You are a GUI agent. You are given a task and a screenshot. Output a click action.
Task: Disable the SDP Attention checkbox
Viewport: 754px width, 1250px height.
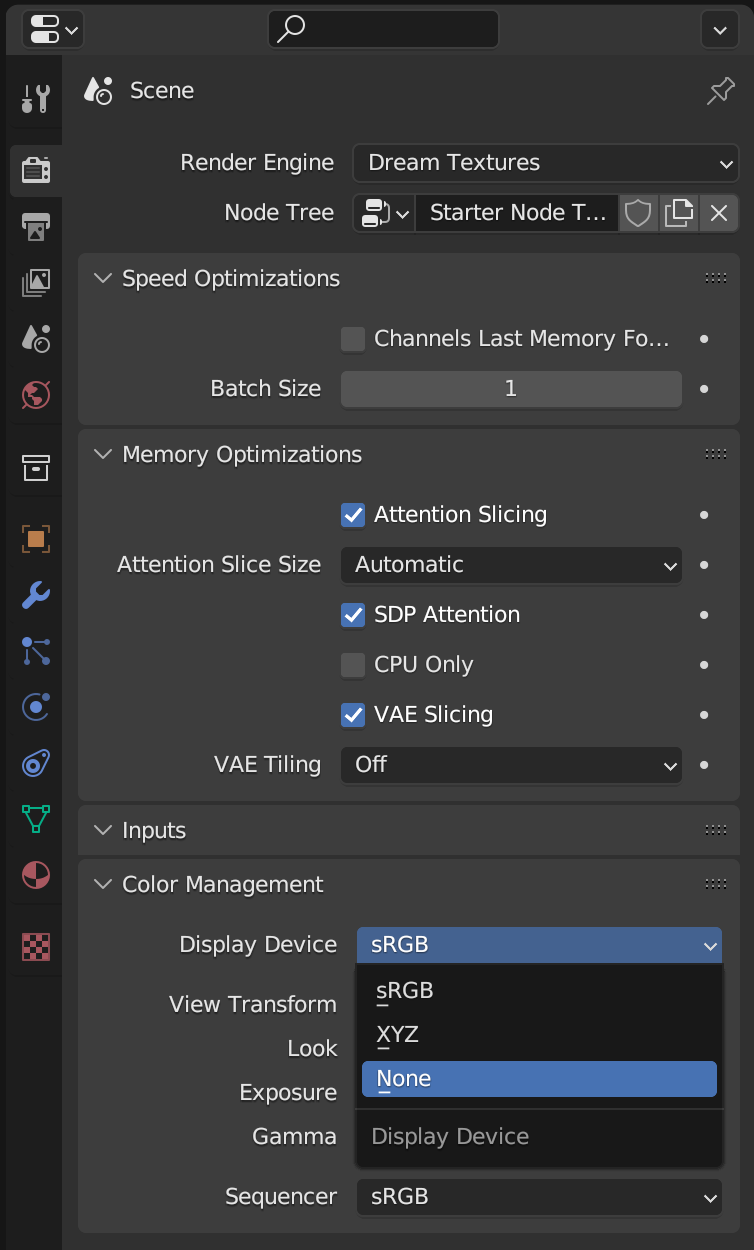click(353, 615)
